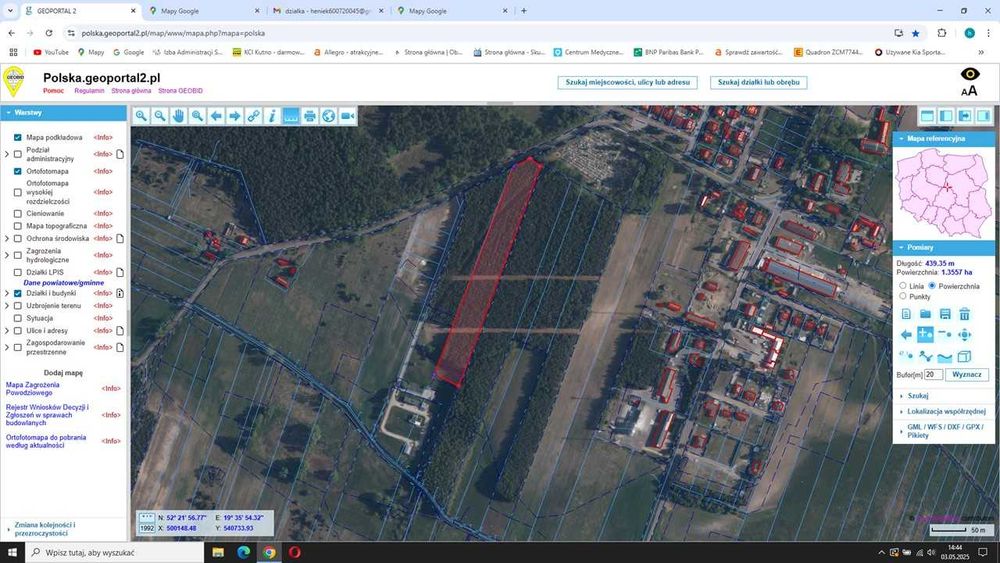Screen dimensions: 1000x563
Task: Open File Explorer from taskbar
Action: 218,552
